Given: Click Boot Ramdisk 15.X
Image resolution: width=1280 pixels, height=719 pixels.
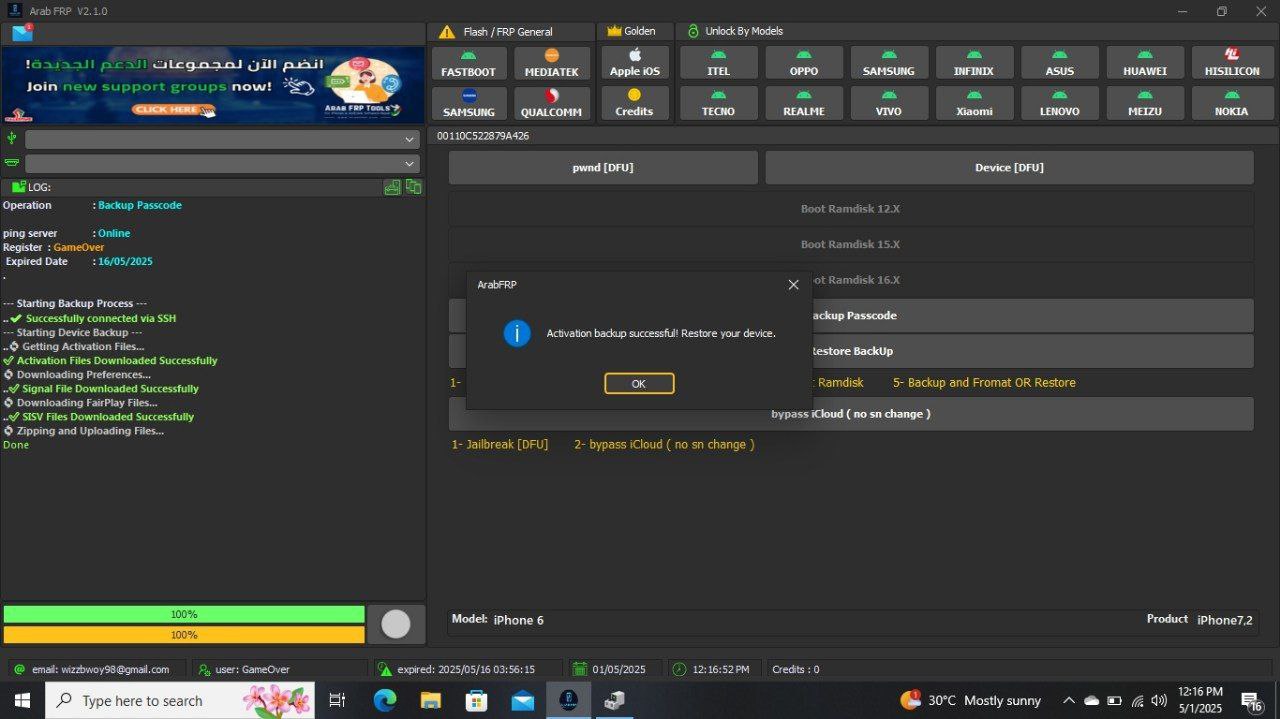Looking at the screenshot, I should [x=851, y=244].
